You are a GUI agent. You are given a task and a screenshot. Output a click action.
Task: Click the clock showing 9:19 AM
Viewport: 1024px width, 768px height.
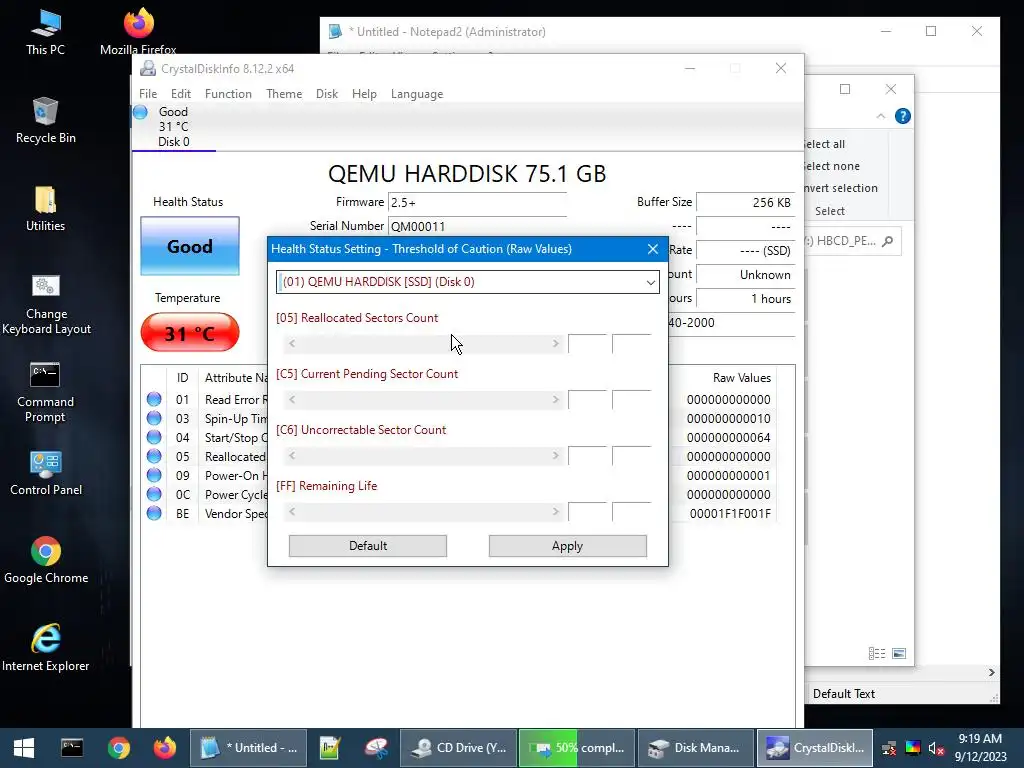(980, 739)
